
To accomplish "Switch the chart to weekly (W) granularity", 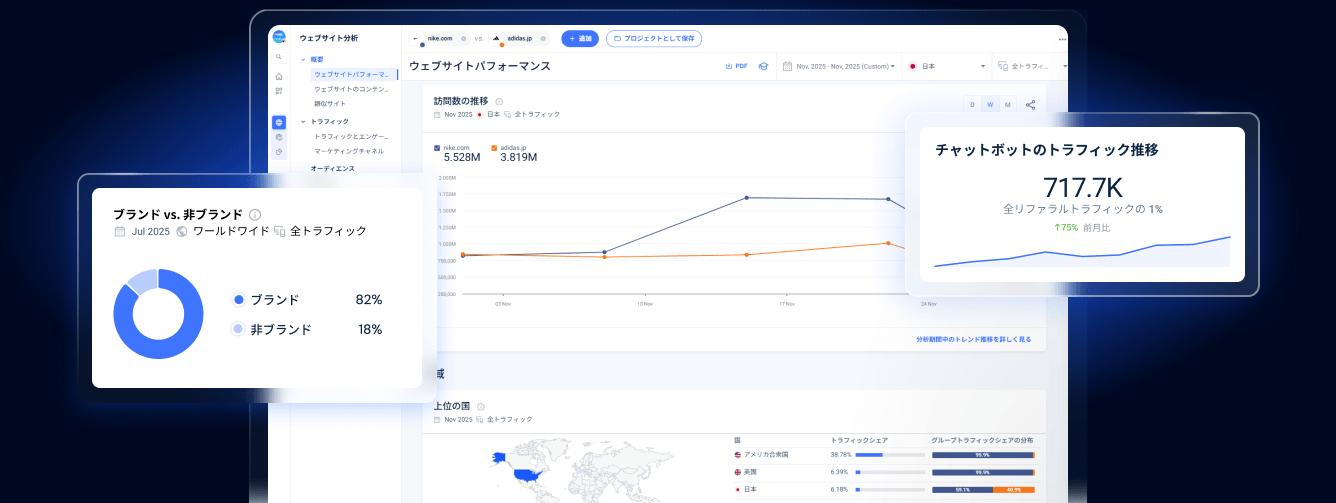I will coord(990,104).
